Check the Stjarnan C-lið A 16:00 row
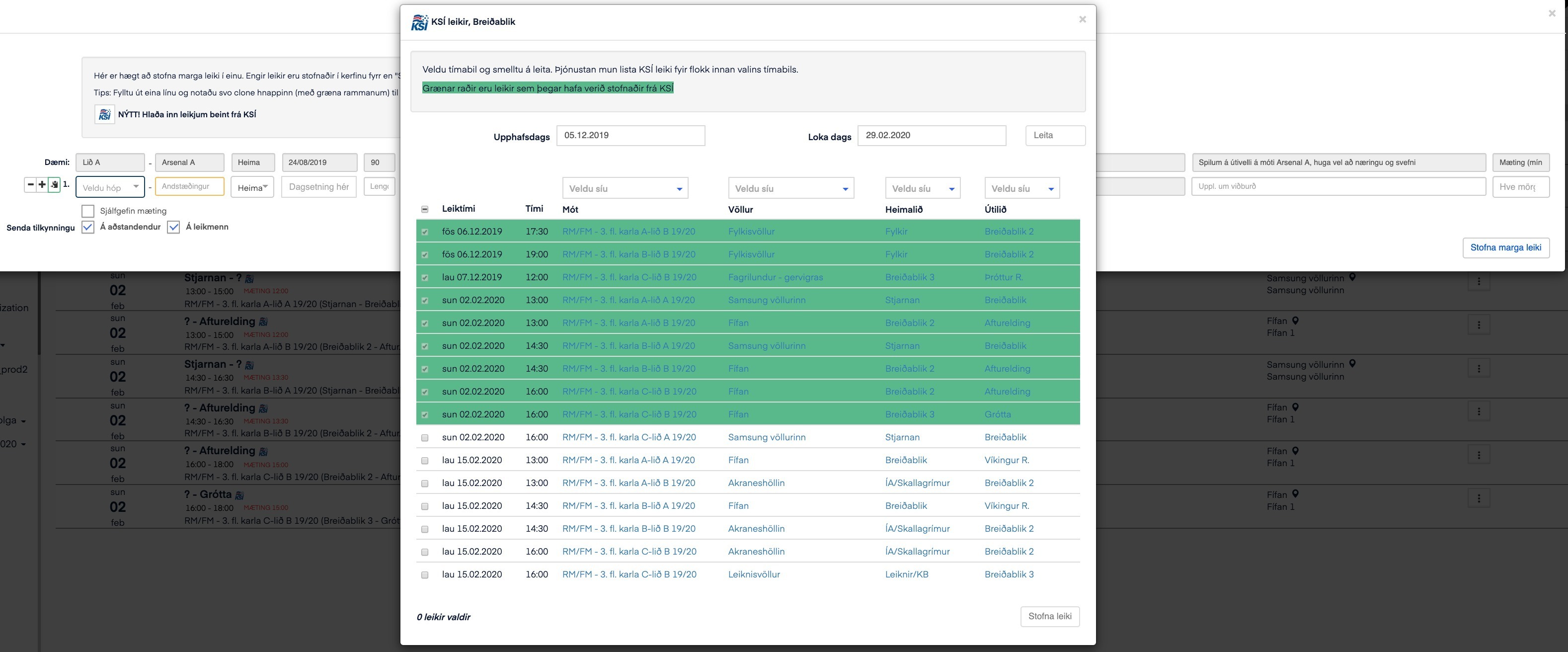 pyautogui.click(x=425, y=438)
